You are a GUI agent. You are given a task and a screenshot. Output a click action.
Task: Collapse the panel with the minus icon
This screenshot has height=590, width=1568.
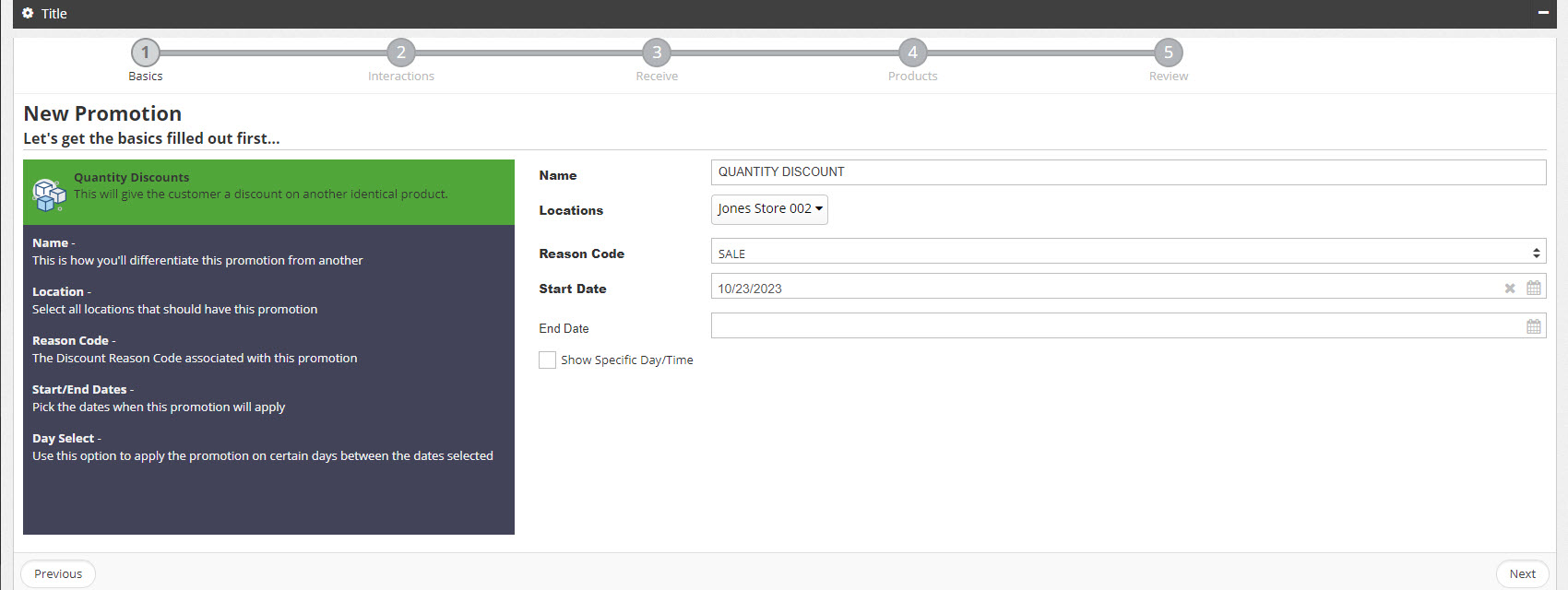1543,13
